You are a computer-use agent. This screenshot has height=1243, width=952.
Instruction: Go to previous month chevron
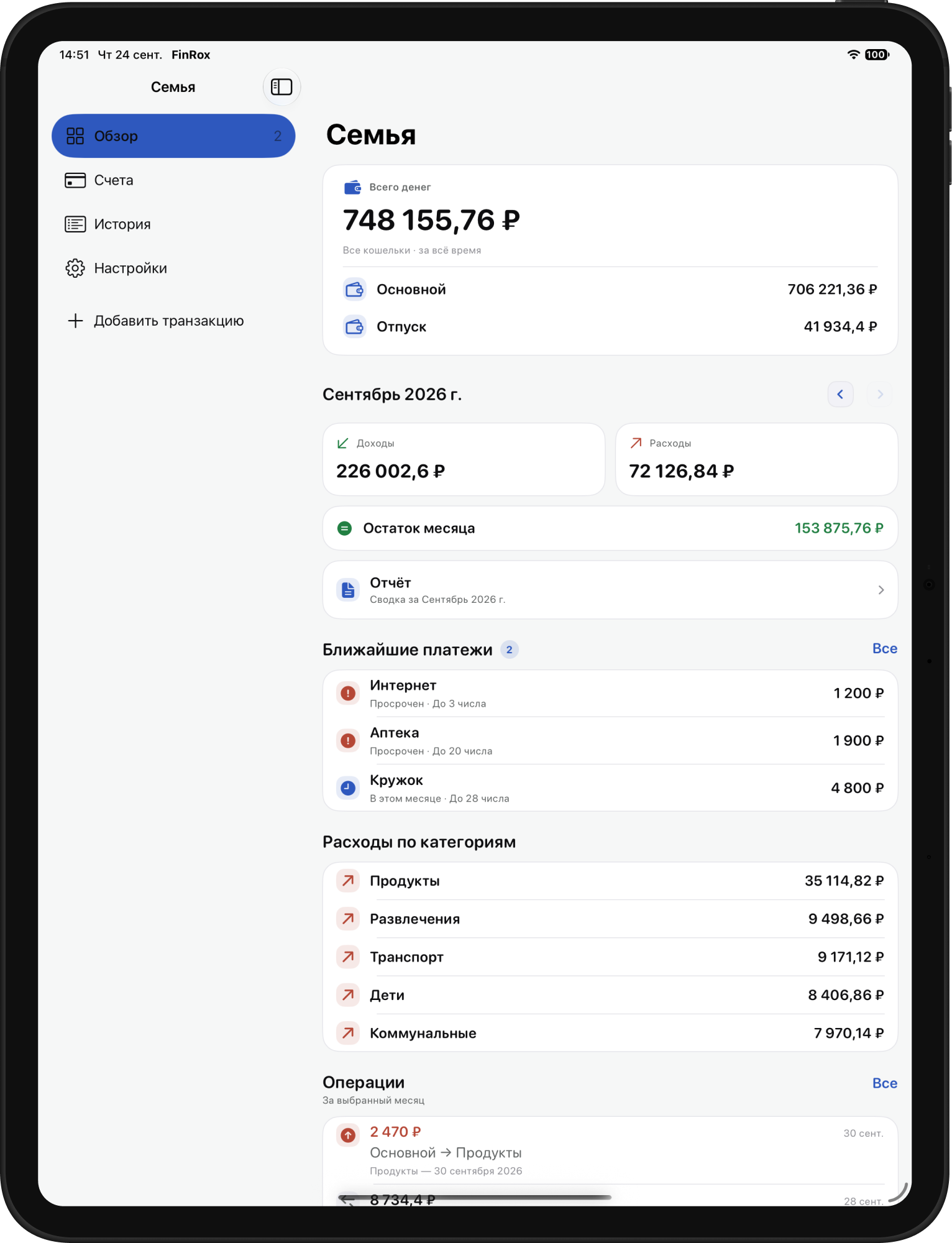[840, 394]
